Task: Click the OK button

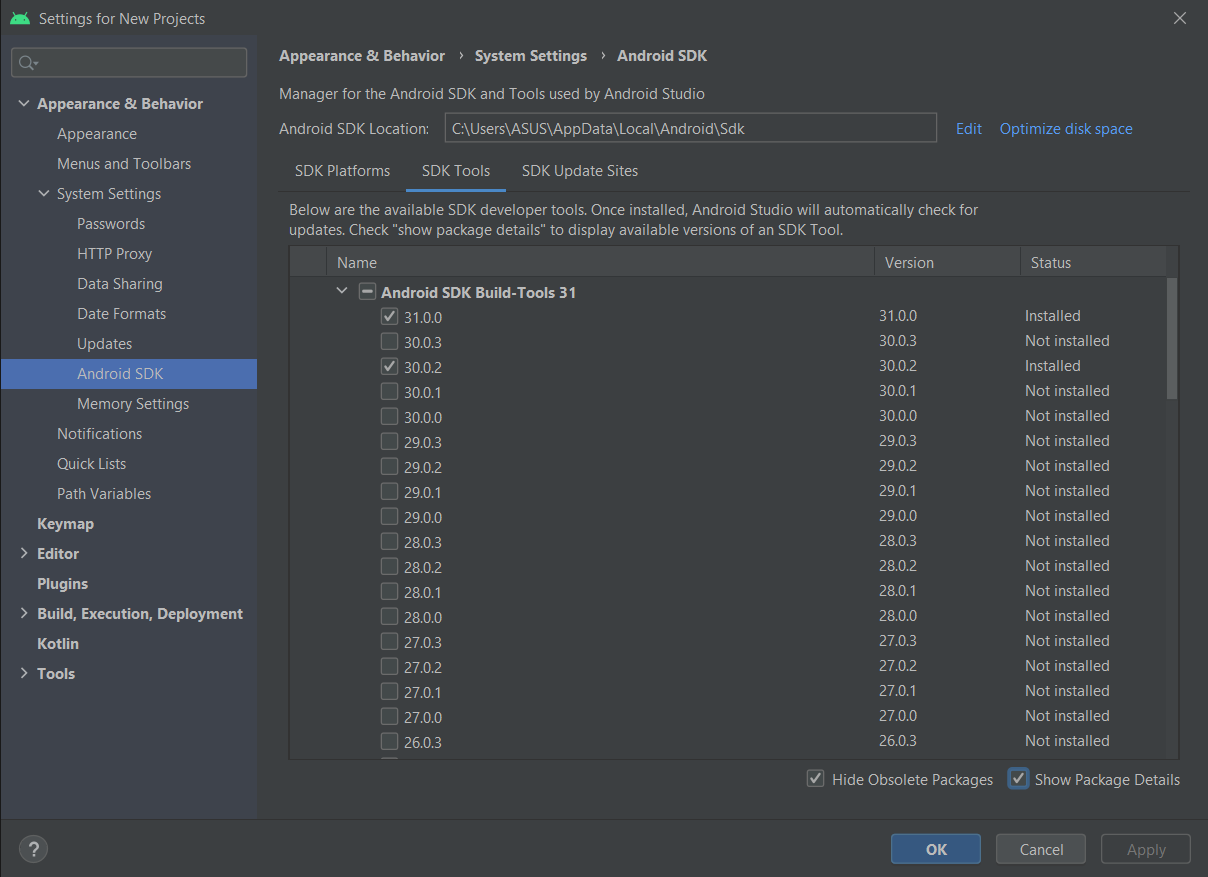Action: click(x=936, y=849)
